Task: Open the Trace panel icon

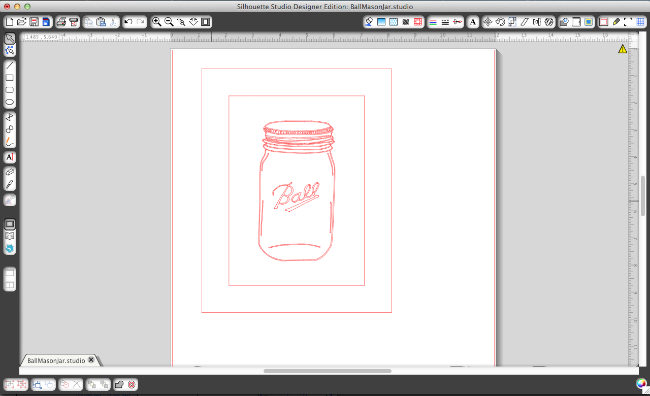Action: tap(589, 22)
